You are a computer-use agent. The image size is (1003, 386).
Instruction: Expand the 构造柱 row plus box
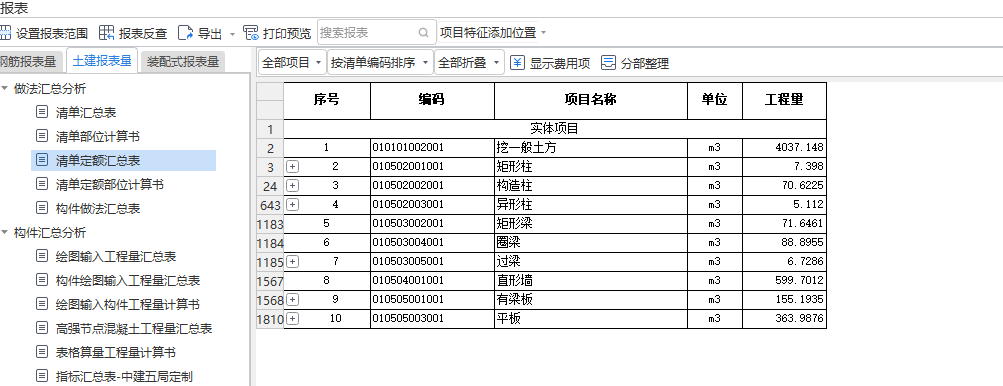(x=292, y=186)
